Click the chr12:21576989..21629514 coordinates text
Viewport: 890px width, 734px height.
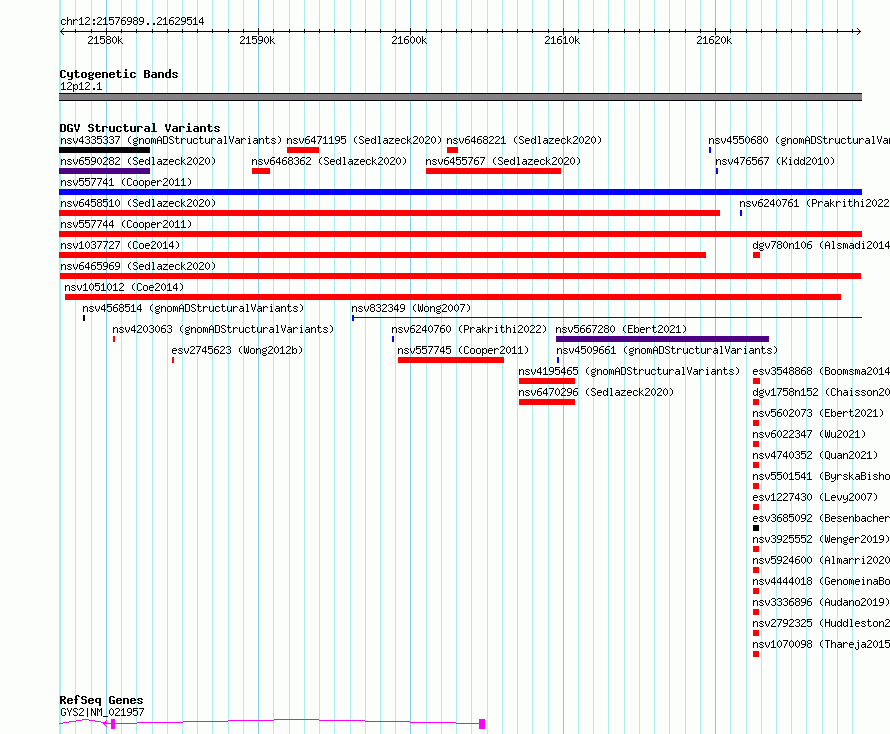click(x=132, y=22)
